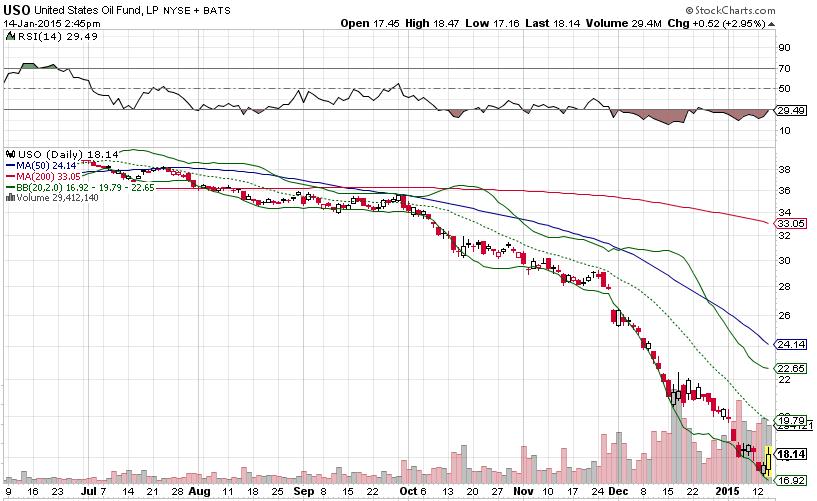This screenshot has width=817, height=501.
Task: Click the 38 price label on price axis
Action: tap(784, 169)
